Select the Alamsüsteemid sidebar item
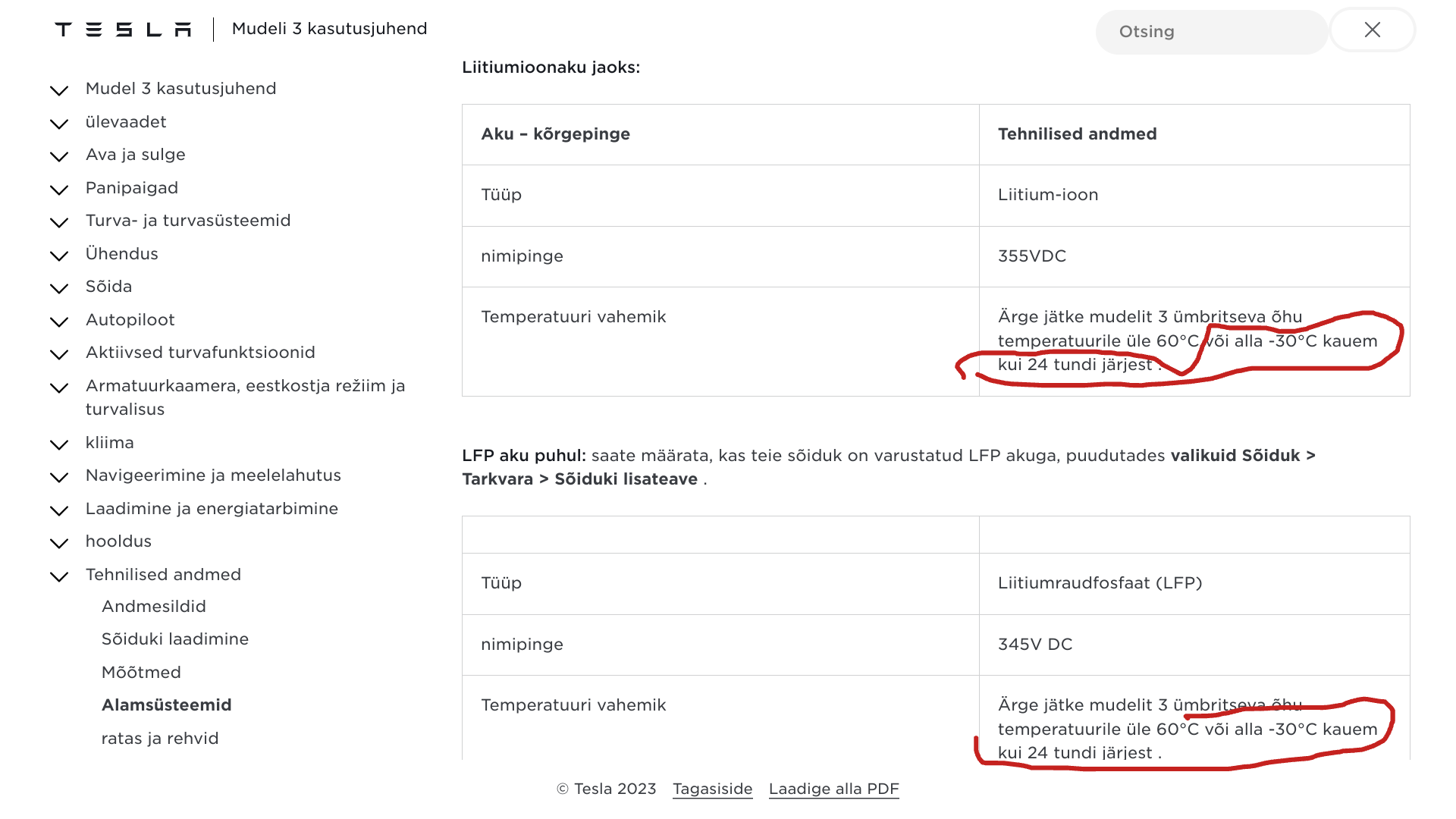The height and width of the screenshot is (819, 1456). 167,705
